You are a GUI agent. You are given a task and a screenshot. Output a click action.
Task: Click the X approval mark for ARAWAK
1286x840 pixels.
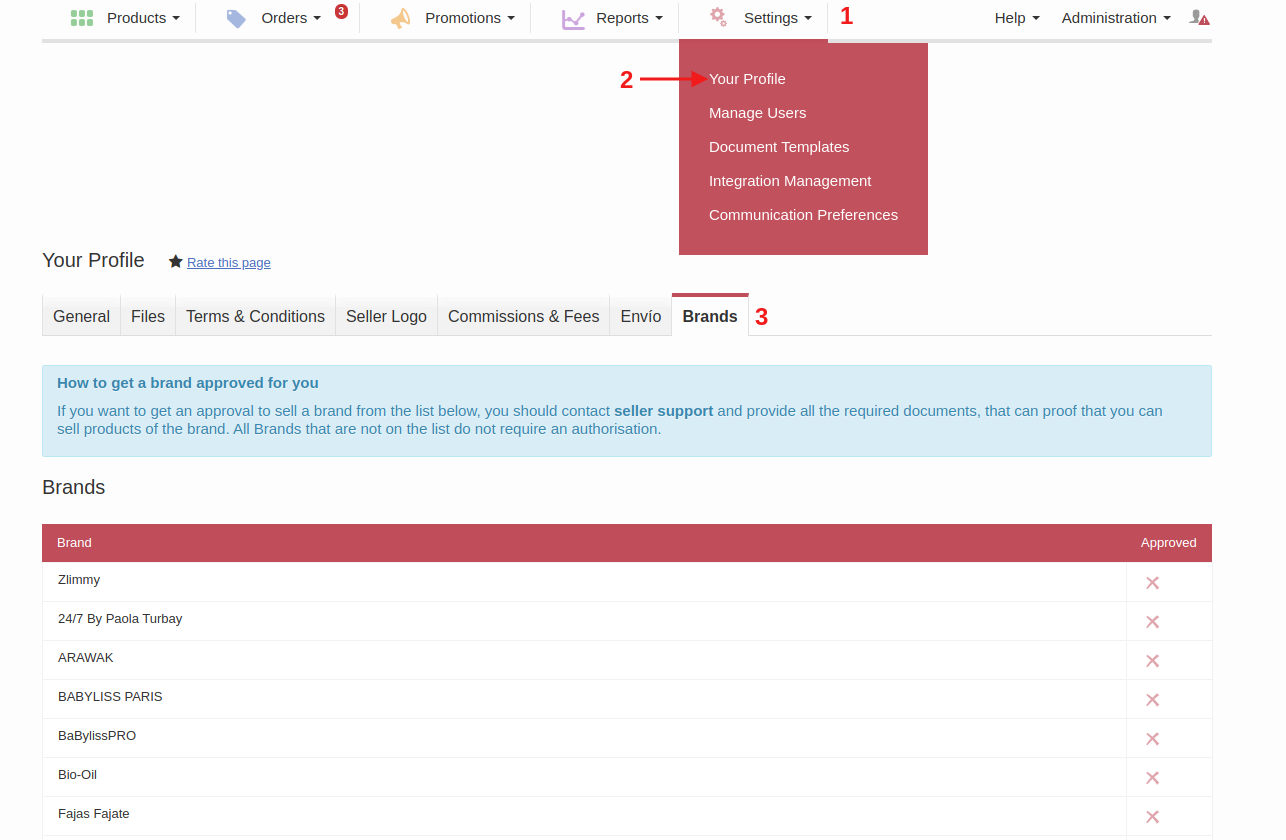1152,660
